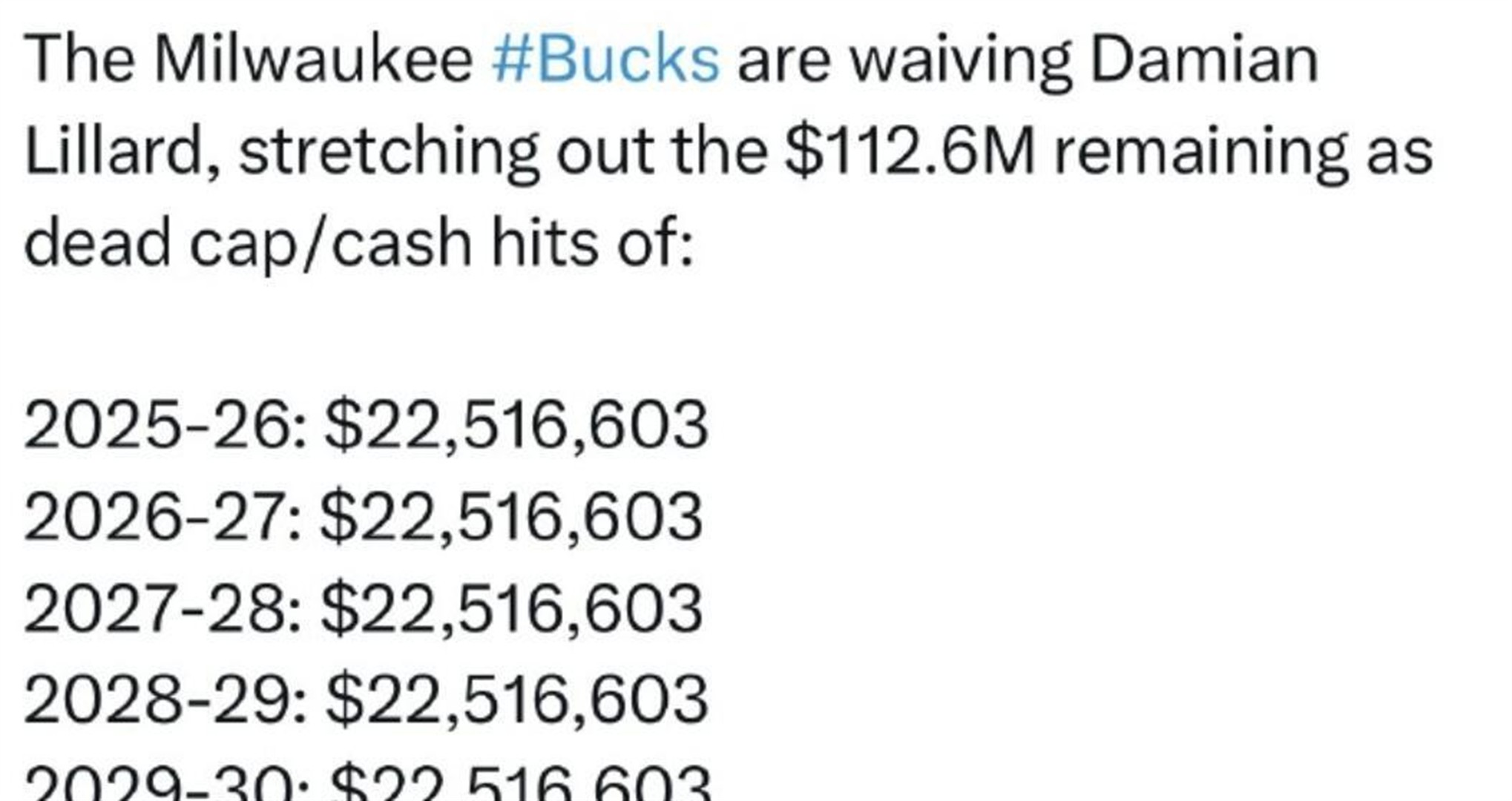Click the name Damian in first line
Viewport: 1512px width, 801px height.
tap(1204, 59)
